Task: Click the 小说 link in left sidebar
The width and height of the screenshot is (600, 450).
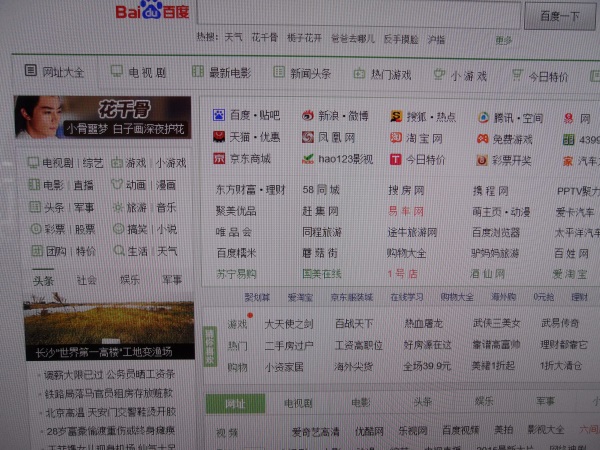Action: point(167,229)
